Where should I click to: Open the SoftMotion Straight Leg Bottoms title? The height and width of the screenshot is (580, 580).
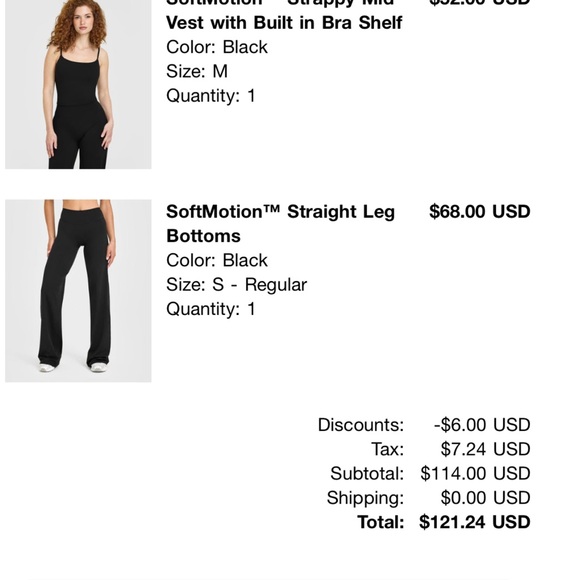(x=281, y=224)
